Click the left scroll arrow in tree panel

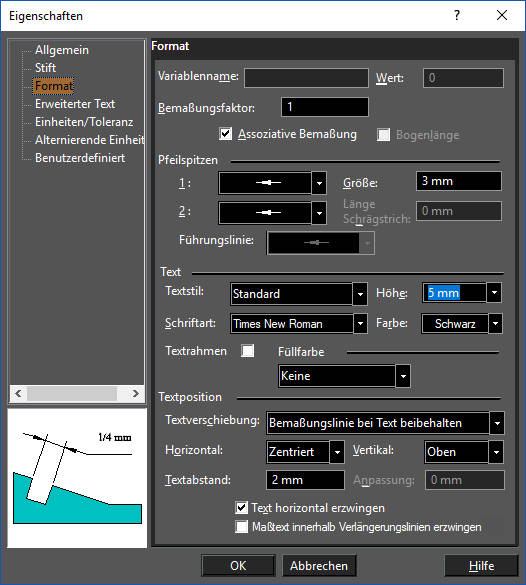coord(18,393)
